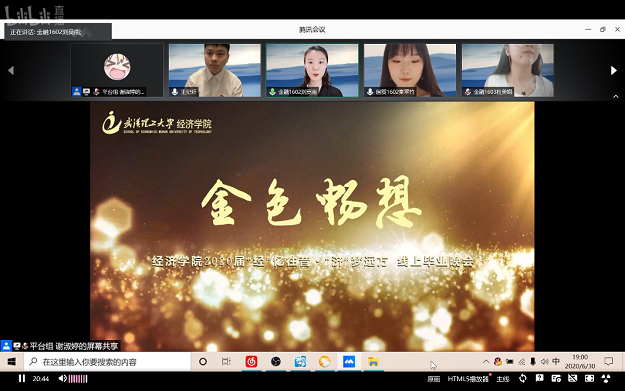This screenshot has height=391, width=625.
Task: Open the HTML5播放器 player option
Action: pyautogui.click(x=468, y=379)
